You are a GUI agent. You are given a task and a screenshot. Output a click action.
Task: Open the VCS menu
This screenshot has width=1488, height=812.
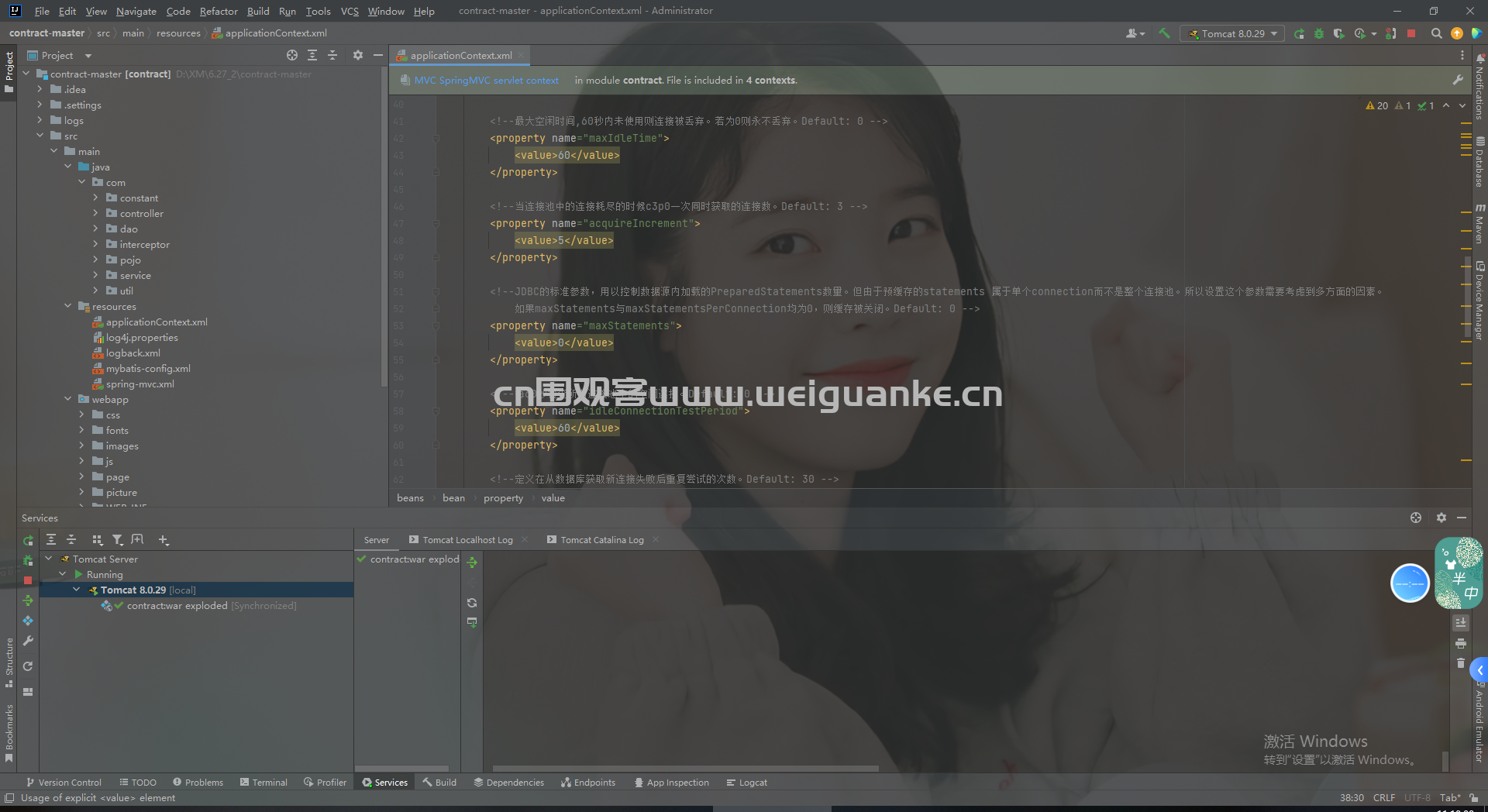350,11
